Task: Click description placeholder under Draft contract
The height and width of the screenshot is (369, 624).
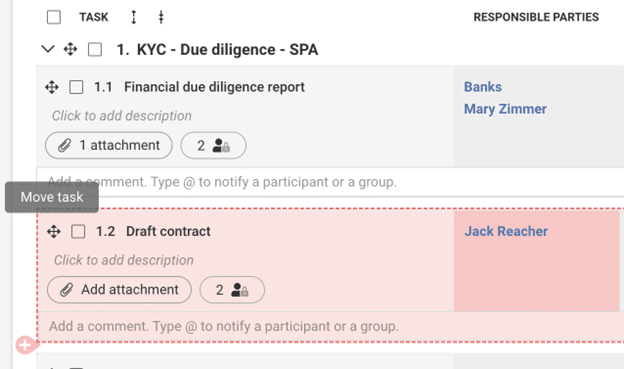Action: click(124, 260)
